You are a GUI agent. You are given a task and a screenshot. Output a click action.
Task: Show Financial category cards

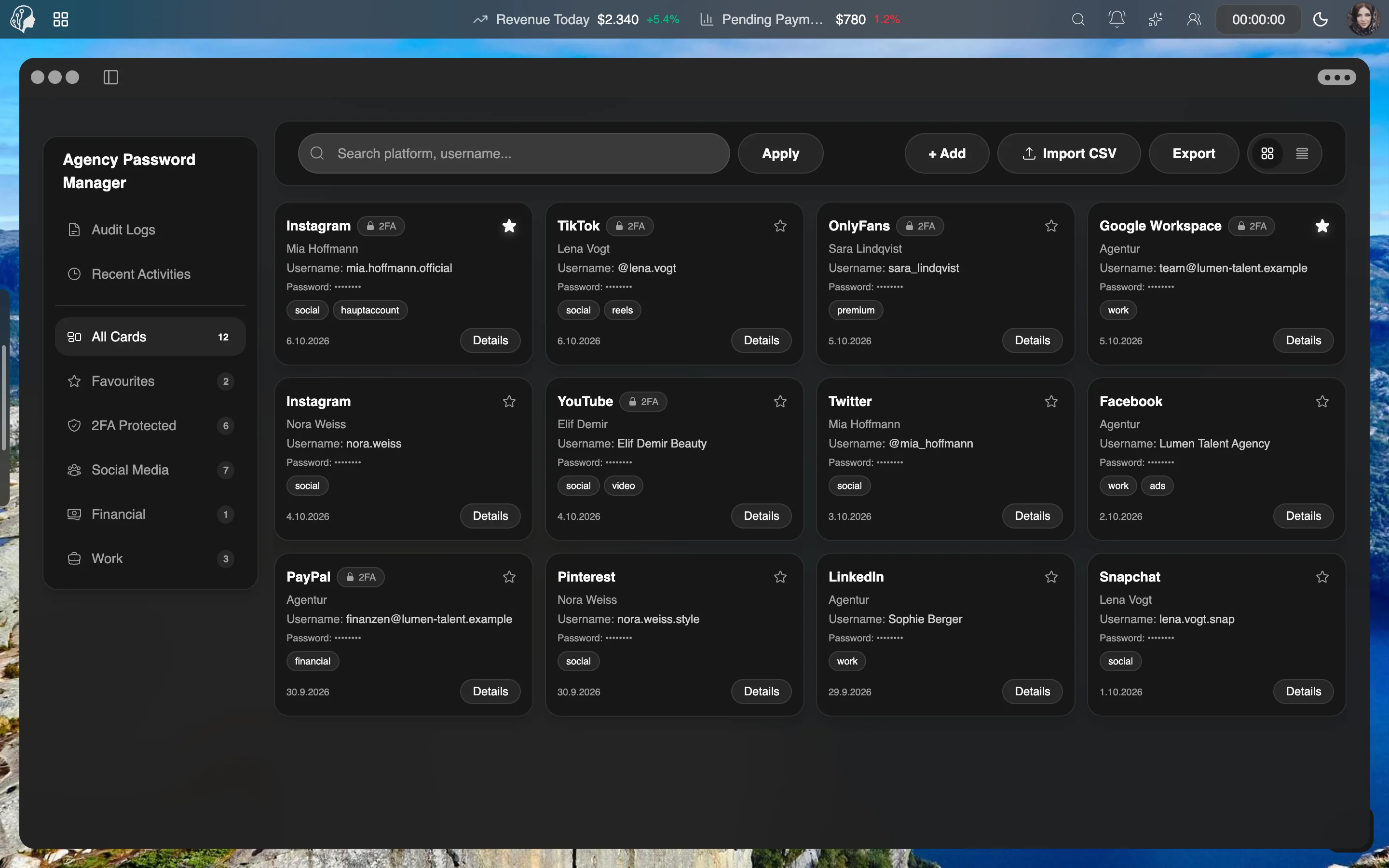coord(150,515)
